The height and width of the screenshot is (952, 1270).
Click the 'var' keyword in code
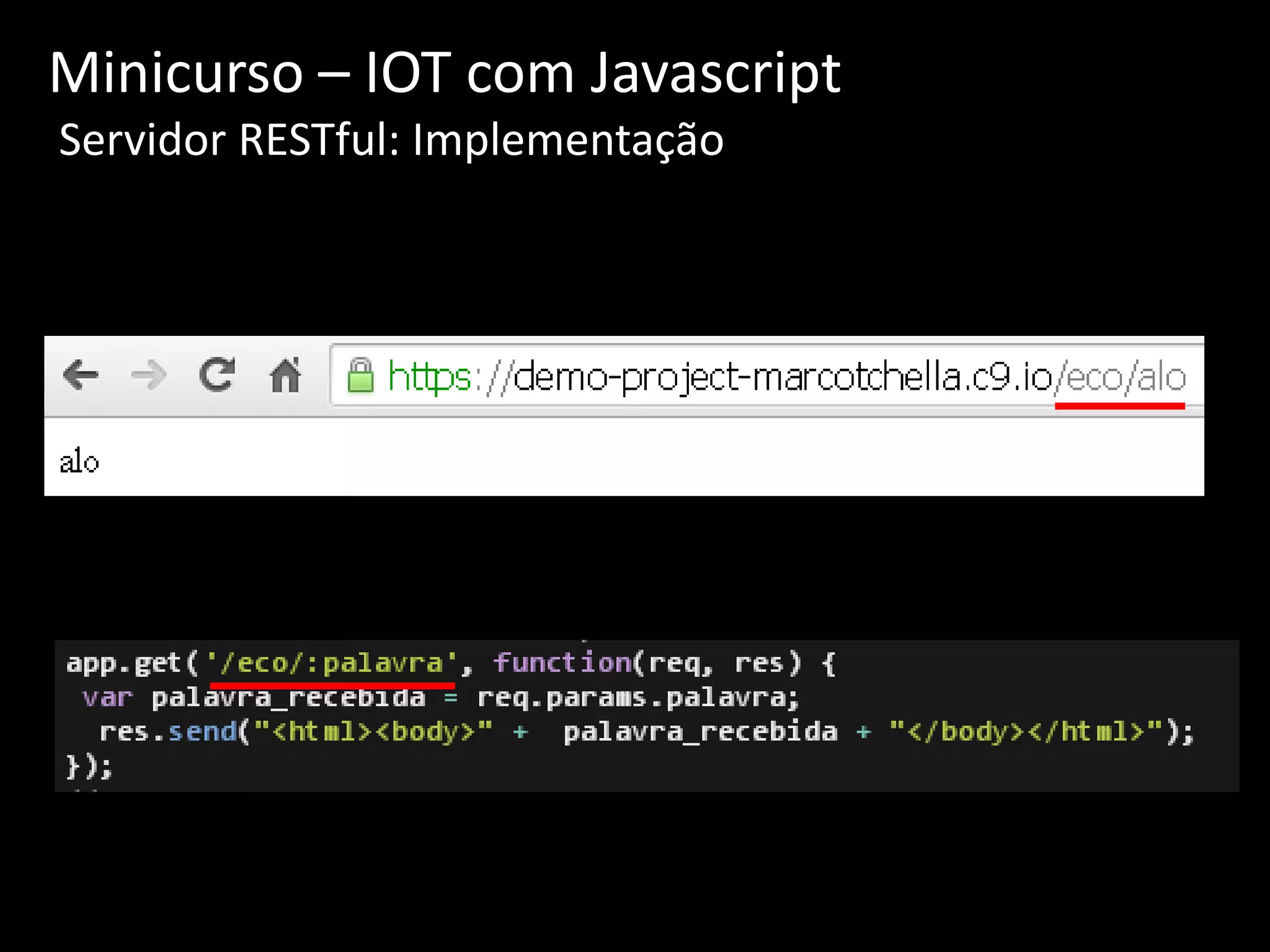[108, 699]
